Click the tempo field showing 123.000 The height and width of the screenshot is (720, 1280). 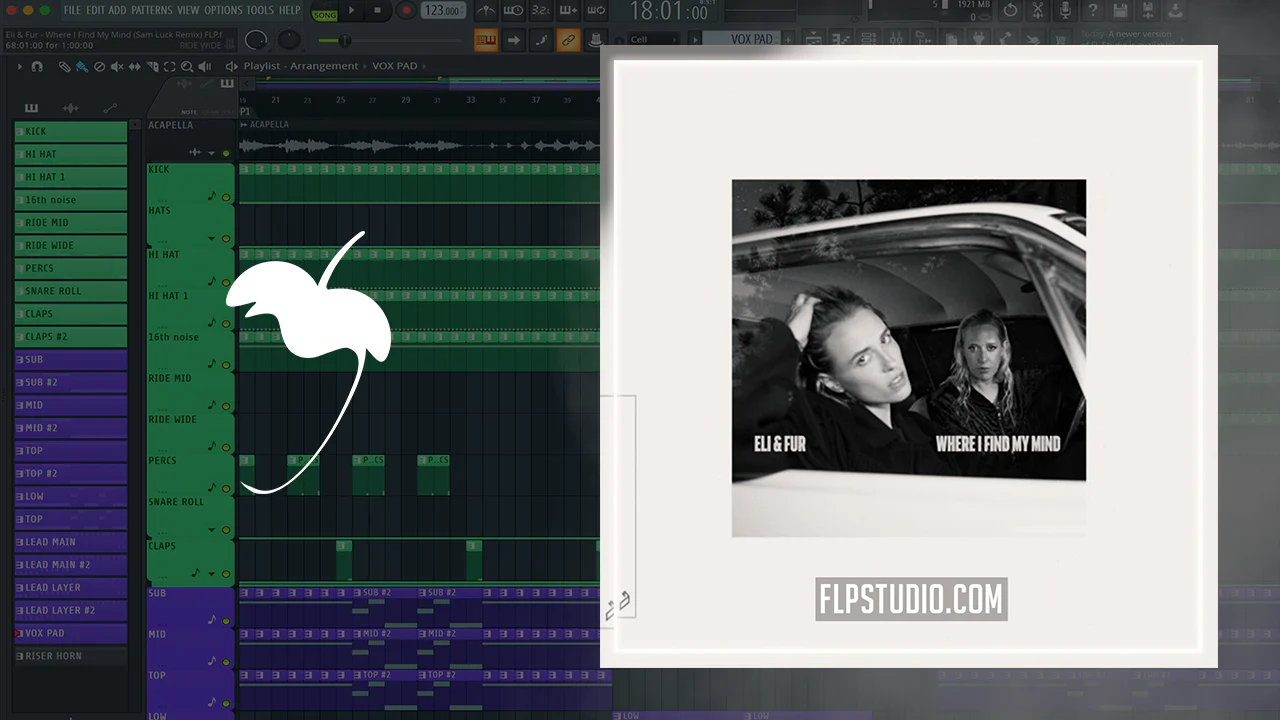[x=441, y=11]
